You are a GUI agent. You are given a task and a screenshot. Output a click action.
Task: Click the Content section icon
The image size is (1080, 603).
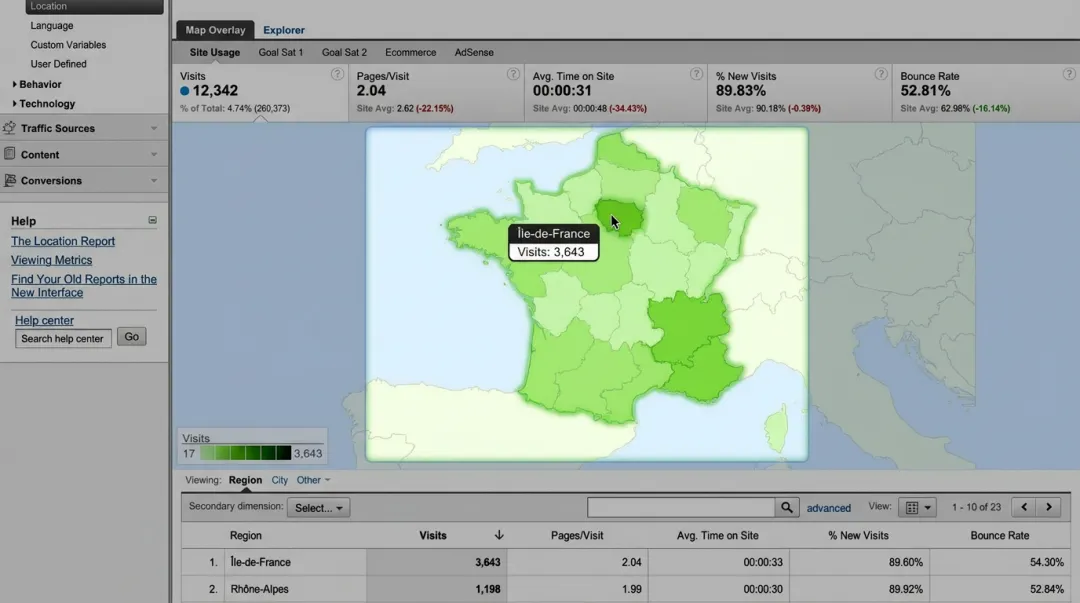[10, 154]
